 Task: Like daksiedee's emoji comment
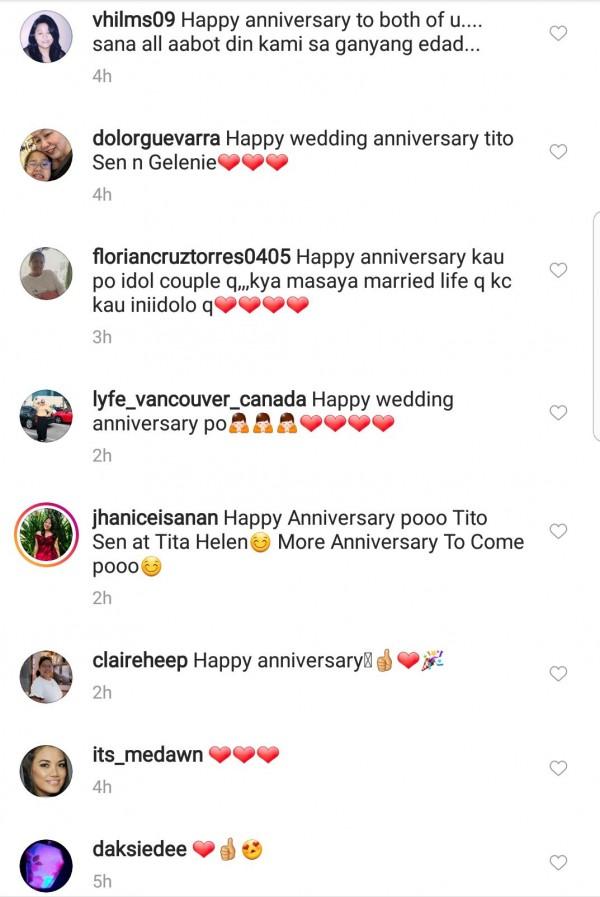pyautogui.click(x=559, y=862)
